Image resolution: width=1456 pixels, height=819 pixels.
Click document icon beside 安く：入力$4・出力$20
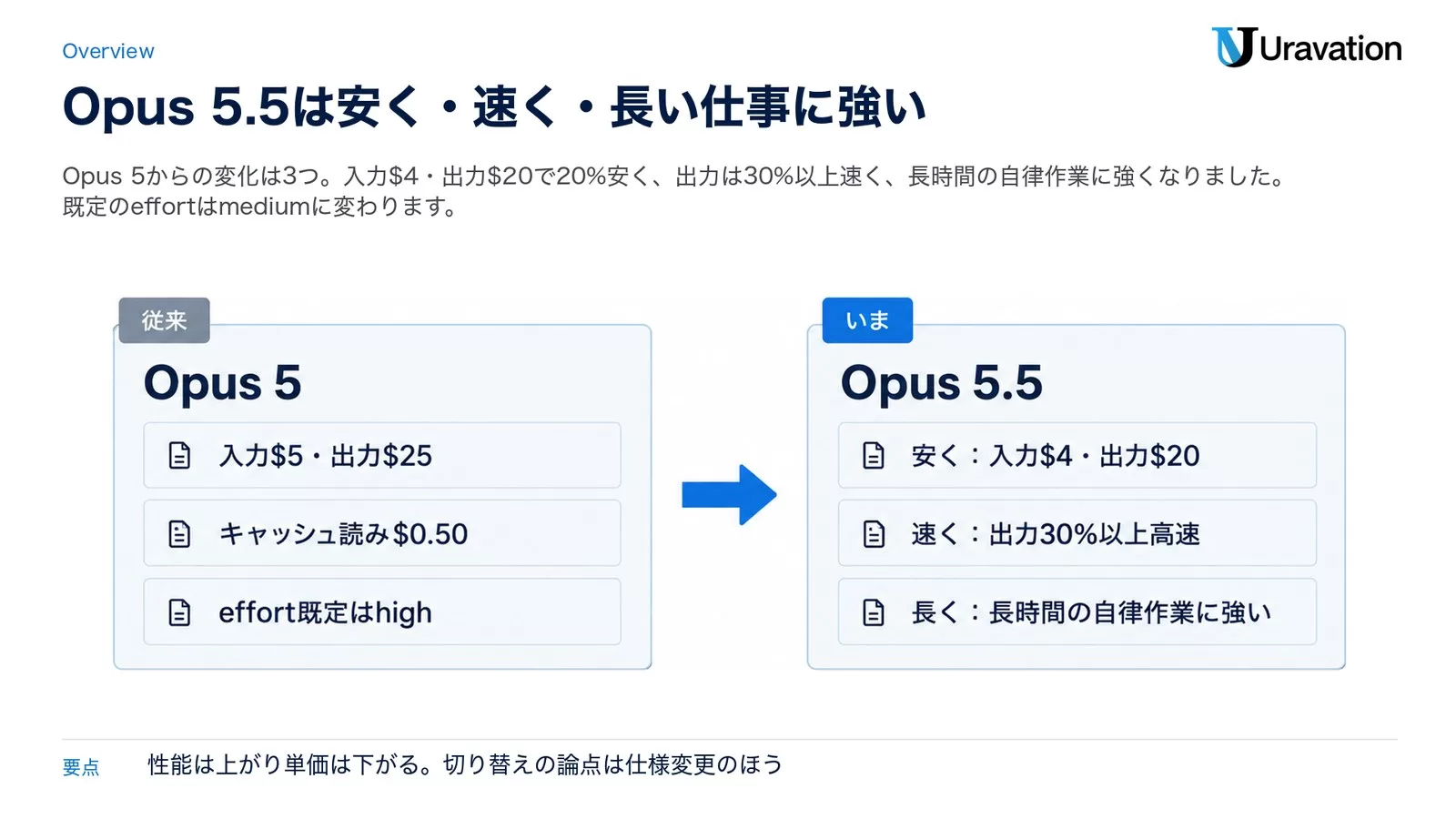pyautogui.click(x=874, y=456)
